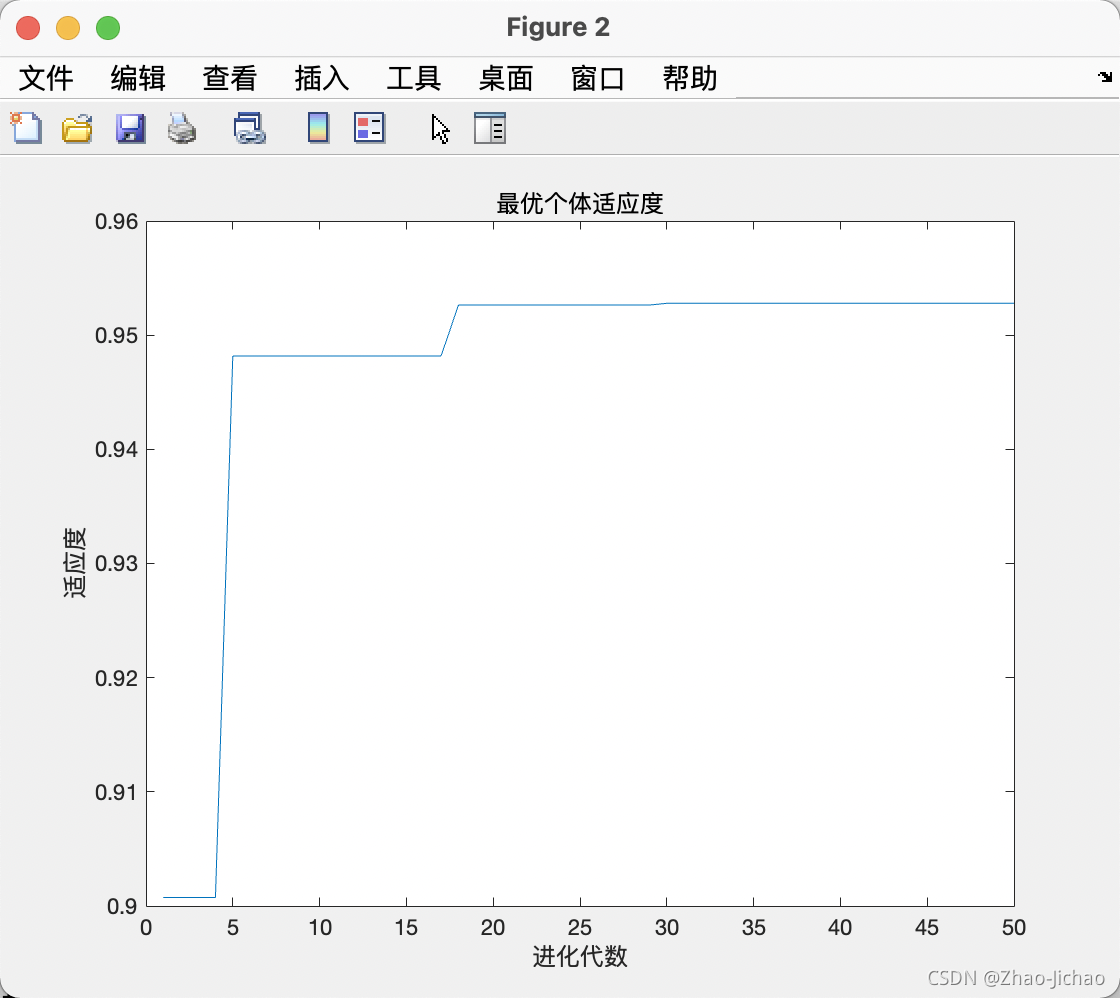
Task: Activate the Link Plot tool
Action: point(247,128)
